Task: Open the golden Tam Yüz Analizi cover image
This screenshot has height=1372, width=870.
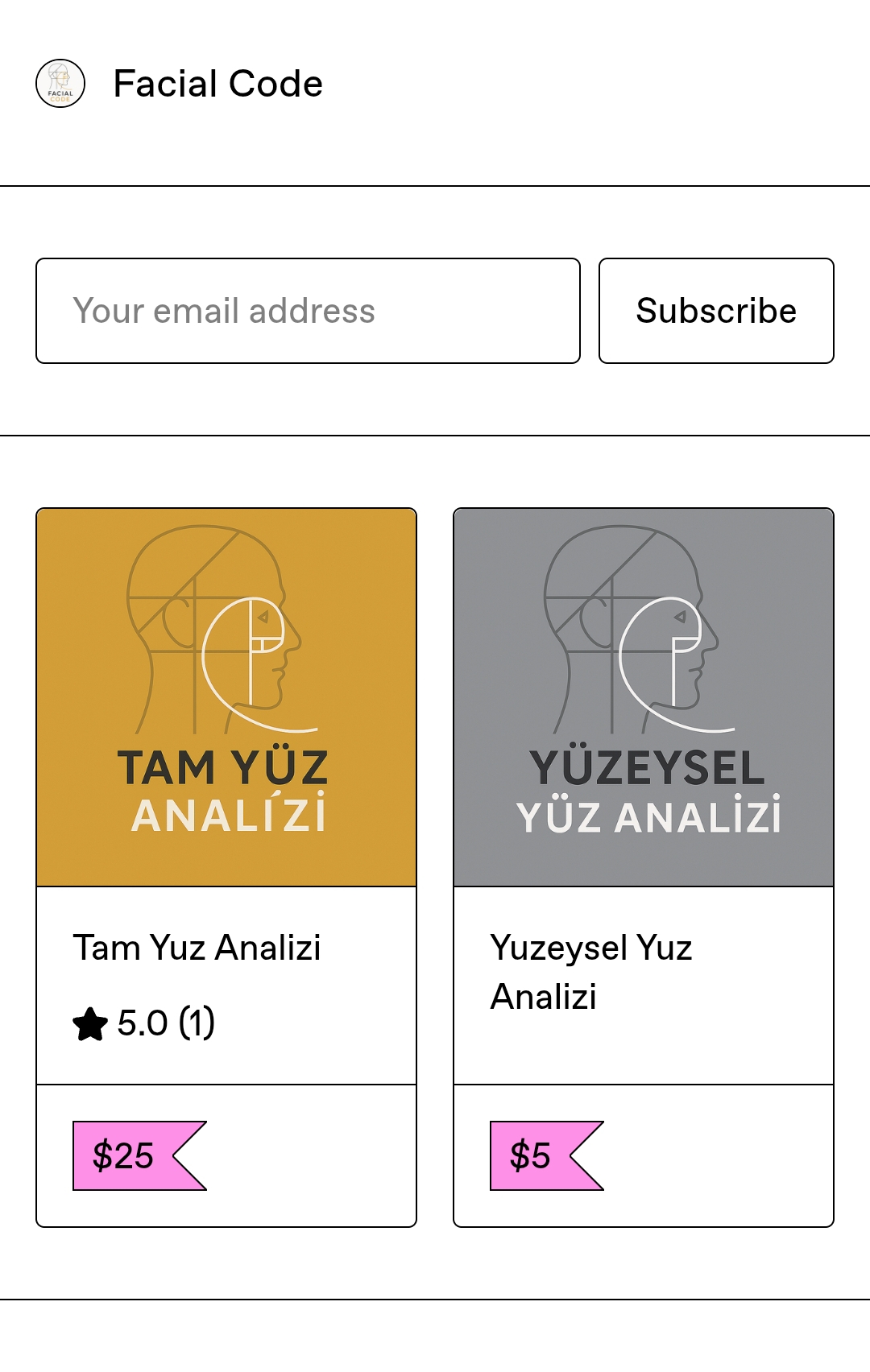Action: [x=226, y=697]
